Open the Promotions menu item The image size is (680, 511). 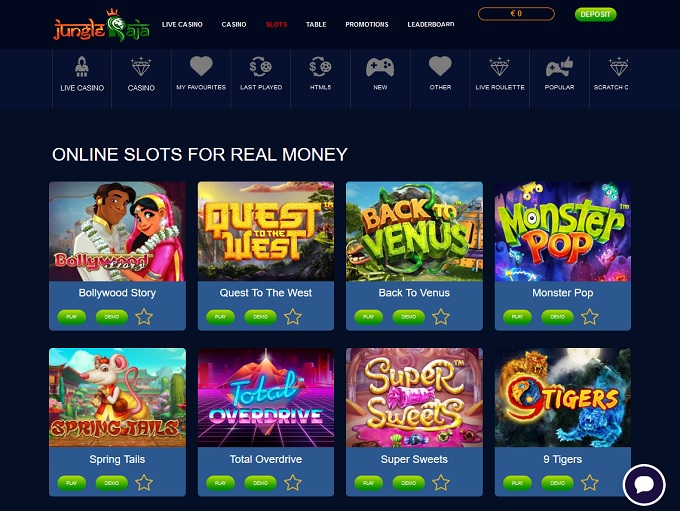click(367, 24)
